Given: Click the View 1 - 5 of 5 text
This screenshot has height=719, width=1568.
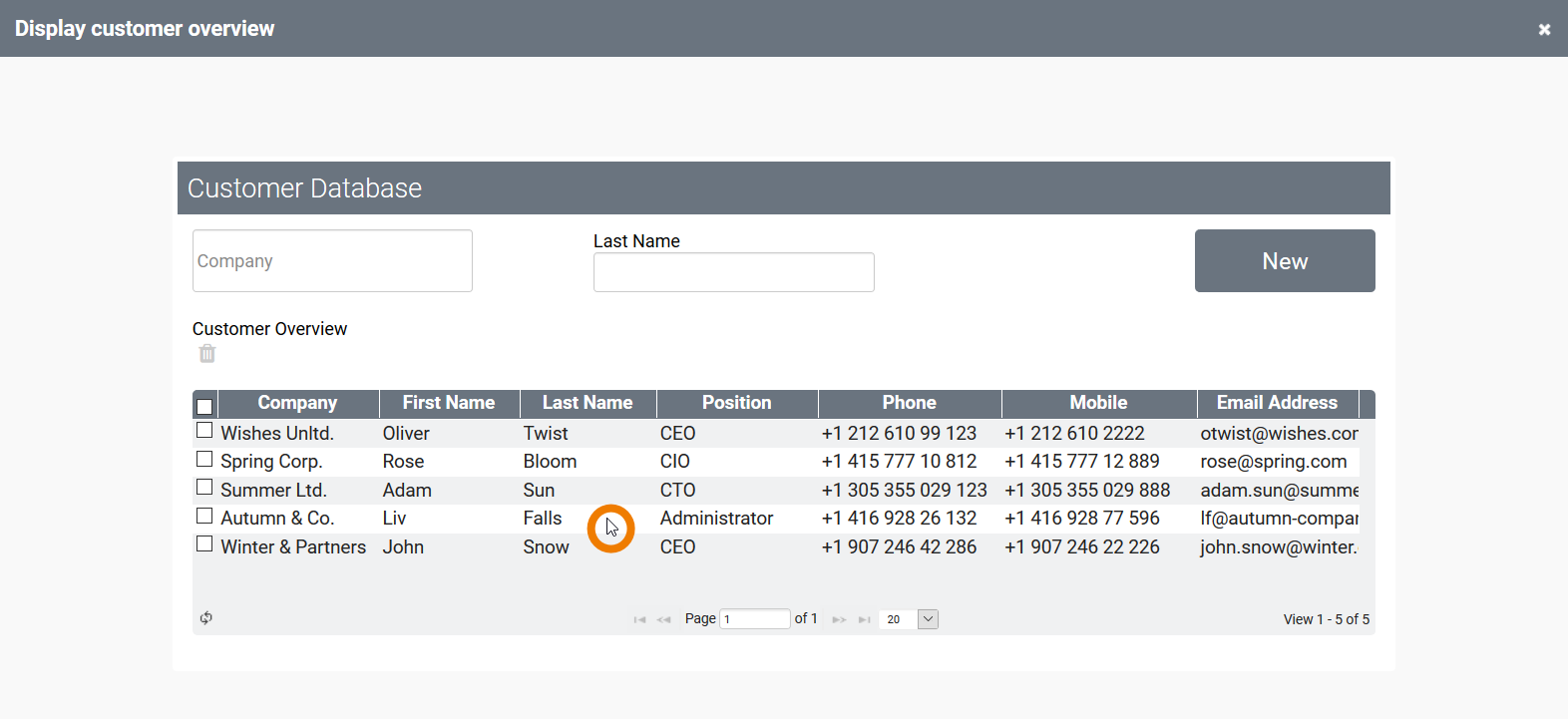Looking at the screenshot, I should click(x=1327, y=619).
